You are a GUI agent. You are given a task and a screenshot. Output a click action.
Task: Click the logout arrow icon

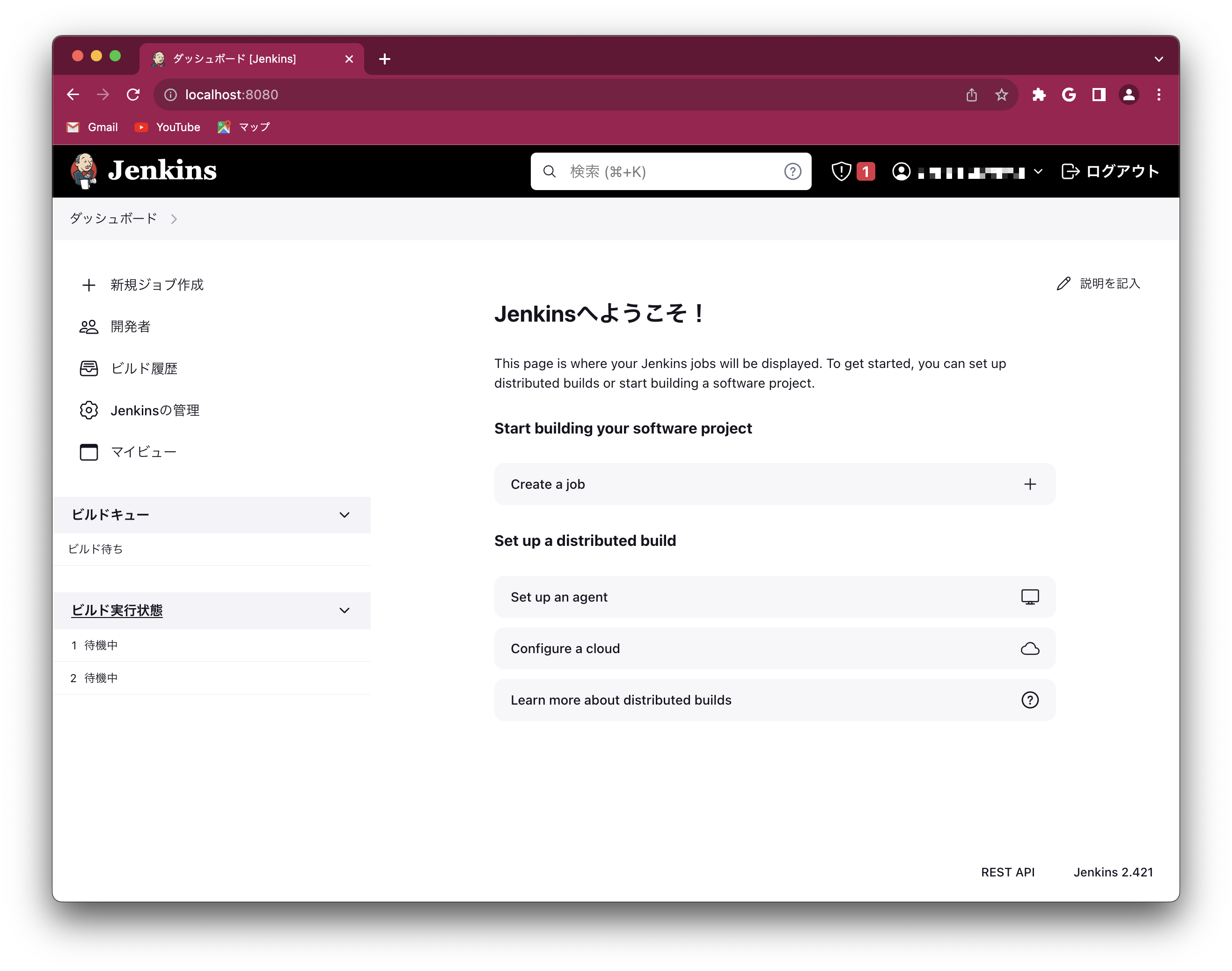coord(1071,171)
